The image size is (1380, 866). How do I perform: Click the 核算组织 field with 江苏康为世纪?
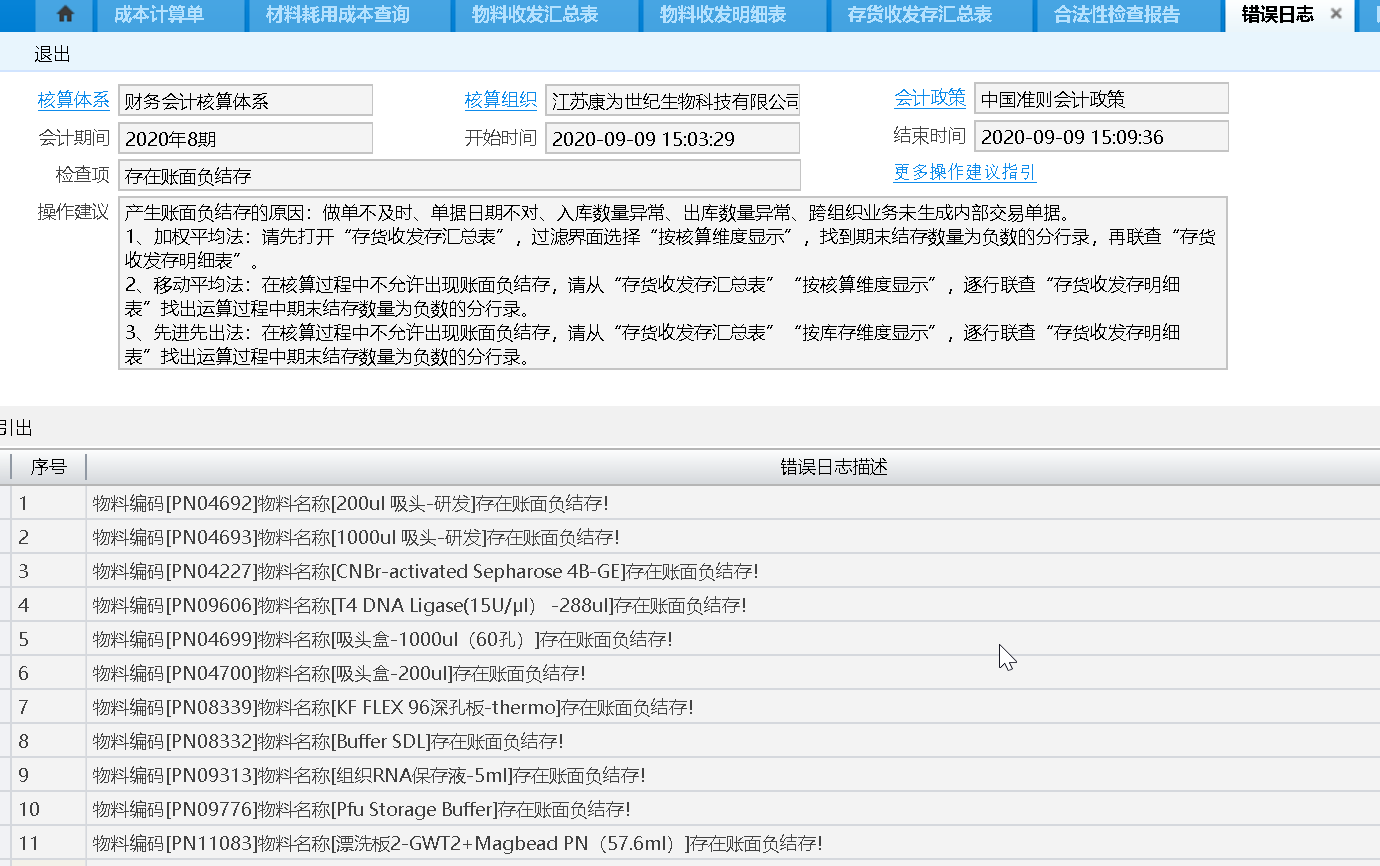pyautogui.click(x=673, y=100)
